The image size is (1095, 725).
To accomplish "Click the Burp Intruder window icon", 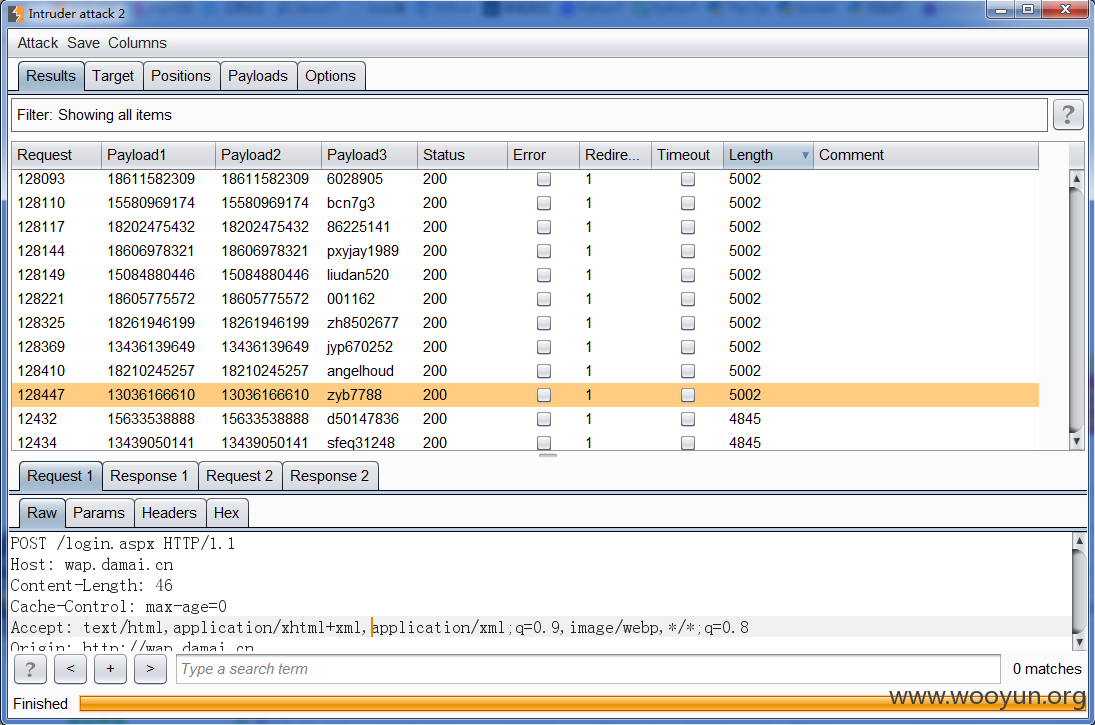I will pos(15,13).
